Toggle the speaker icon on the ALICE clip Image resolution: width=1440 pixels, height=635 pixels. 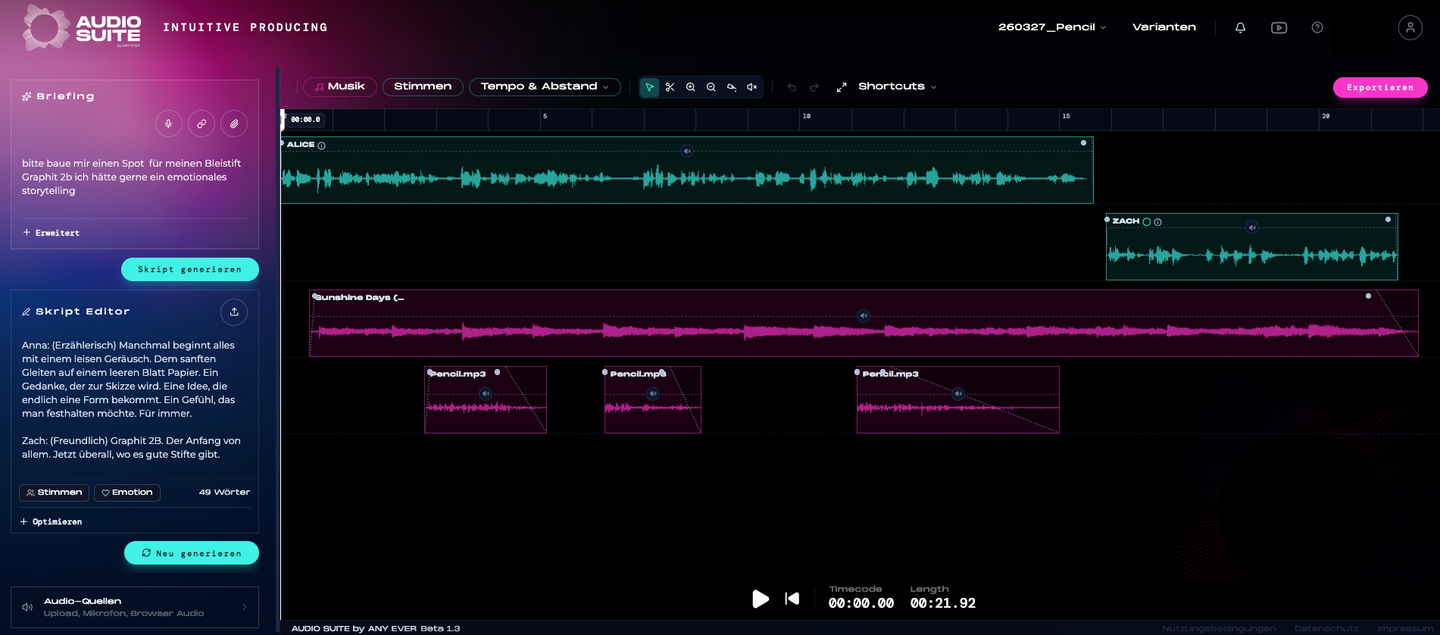pyautogui.click(x=687, y=151)
